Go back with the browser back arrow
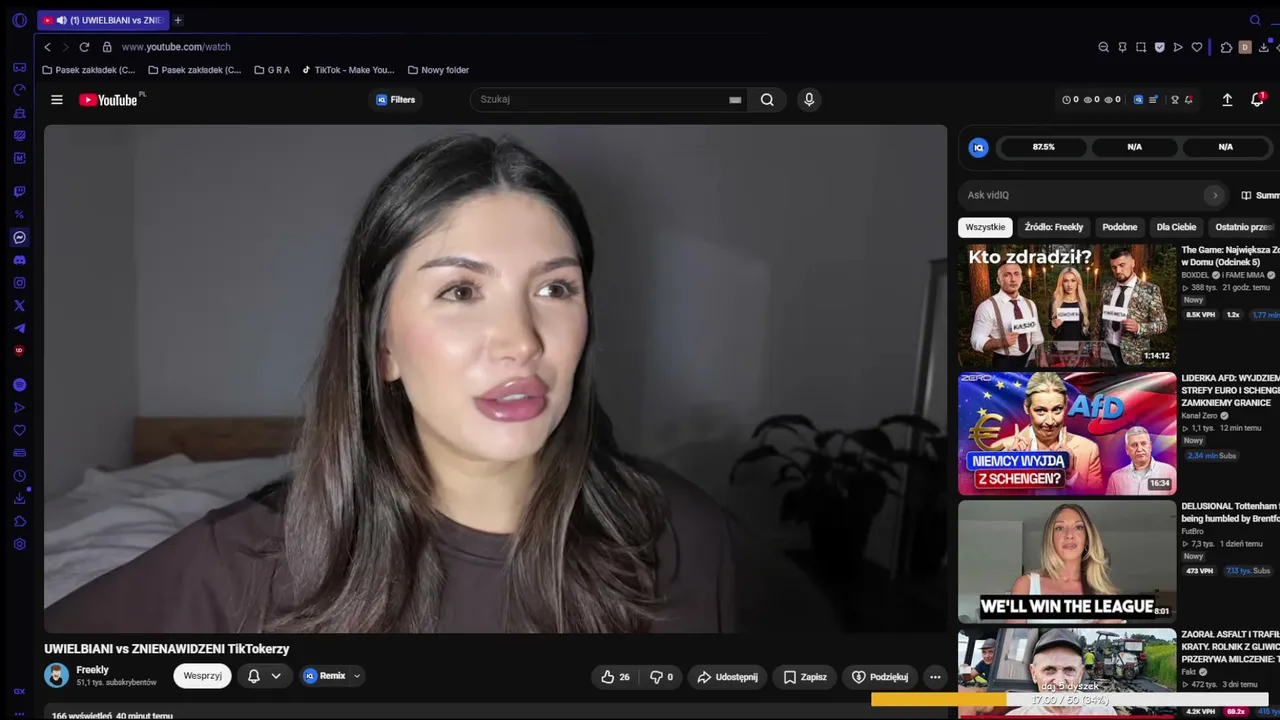The width and height of the screenshot is (1280, 720). pyautogui.click(x=47, y=47)
